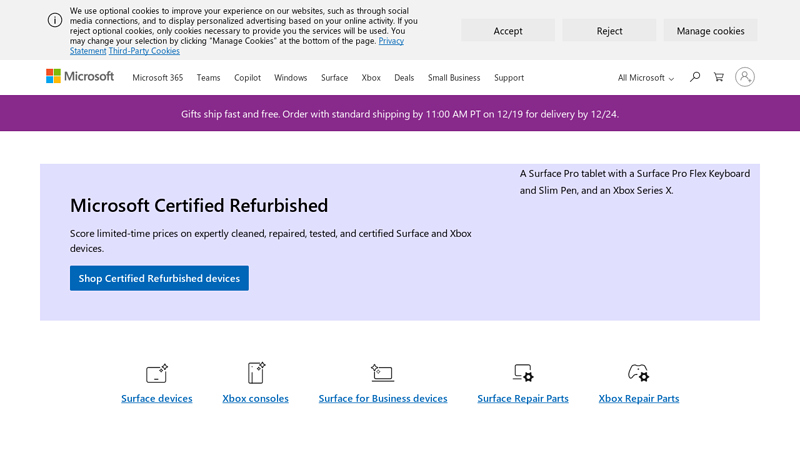This screenshot has width=800, height=450.
Task: Click the Microsoft logo
Action: pos(80,77)
